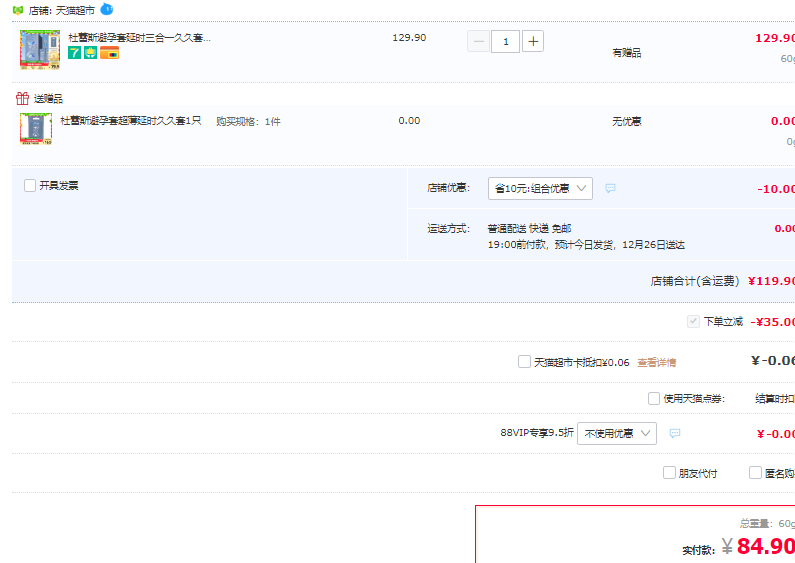Tick the 开具发票 invoice checkbox
Screen dimensions: 795x563
pos(30,186)
